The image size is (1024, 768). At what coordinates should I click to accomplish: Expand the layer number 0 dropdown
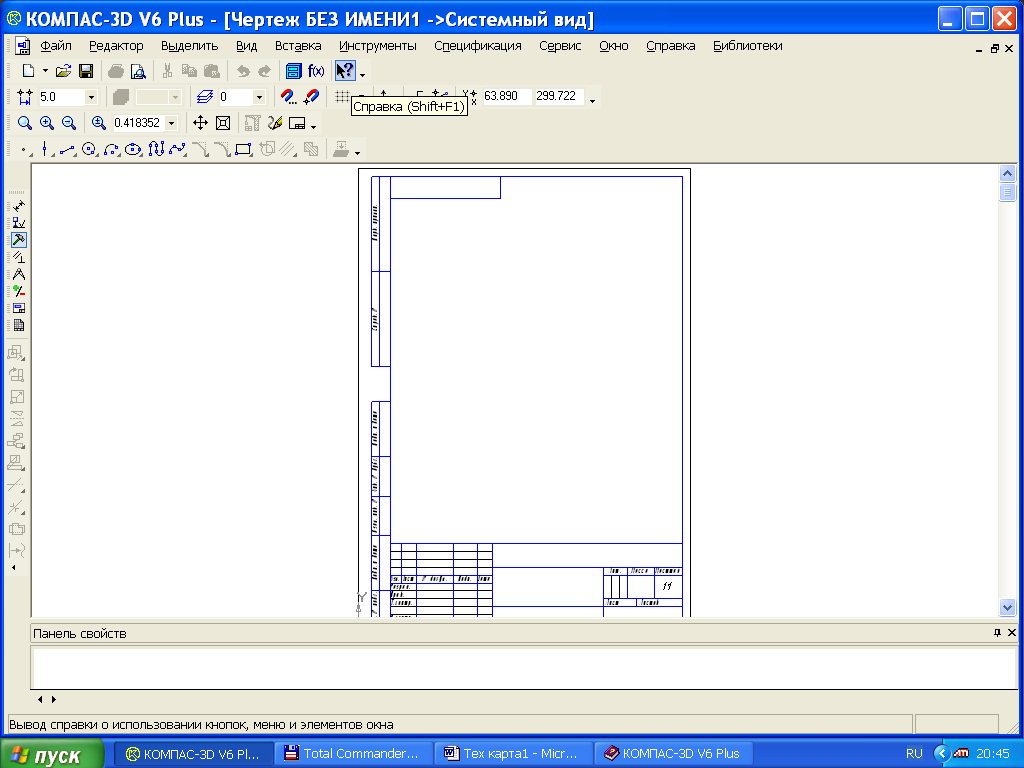(x=259, y=97)
